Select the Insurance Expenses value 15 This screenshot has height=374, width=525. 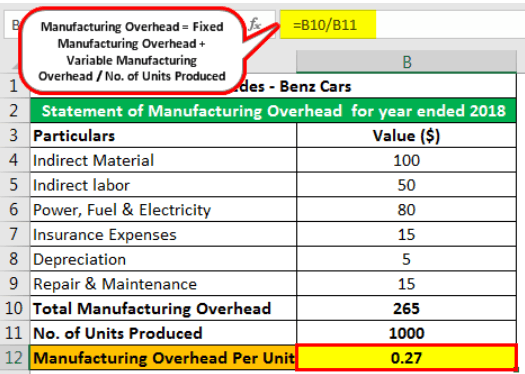click(x=406, y=234)
